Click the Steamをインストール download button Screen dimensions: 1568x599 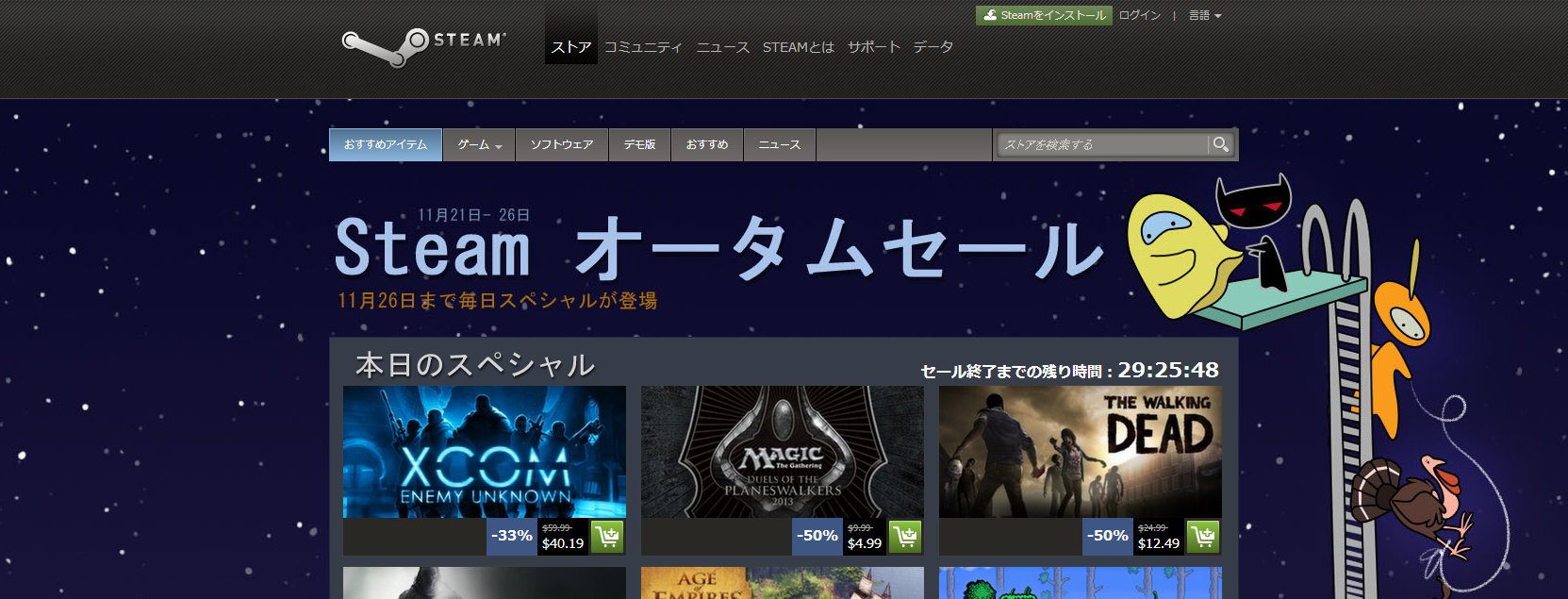click(x=1044, y=15)
